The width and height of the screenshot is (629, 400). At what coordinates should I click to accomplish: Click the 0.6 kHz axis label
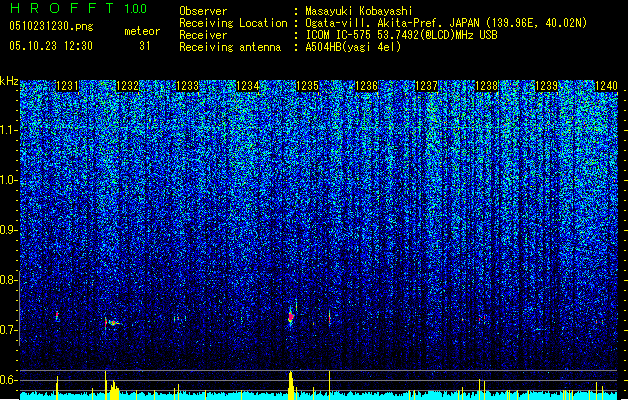[x=8, y=380]
